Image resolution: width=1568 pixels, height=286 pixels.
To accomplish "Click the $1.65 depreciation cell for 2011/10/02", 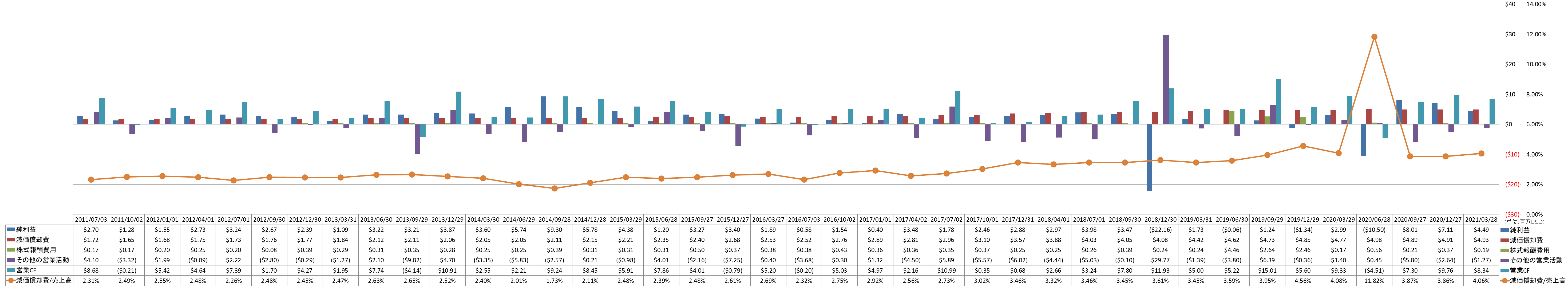I will (126, 240).
